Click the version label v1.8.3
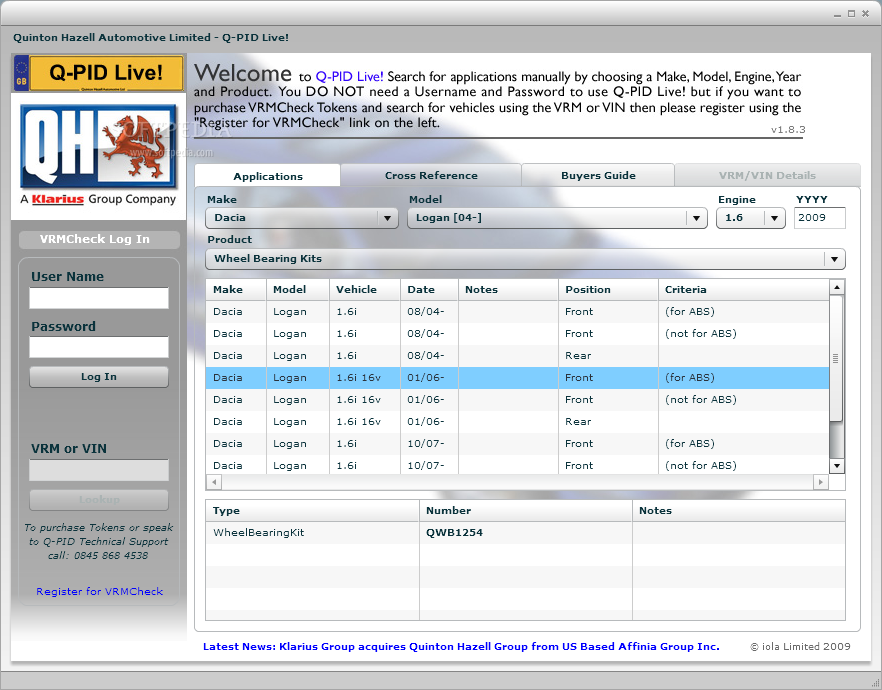Viewport: 882px width, 690px height. (788, 130)
